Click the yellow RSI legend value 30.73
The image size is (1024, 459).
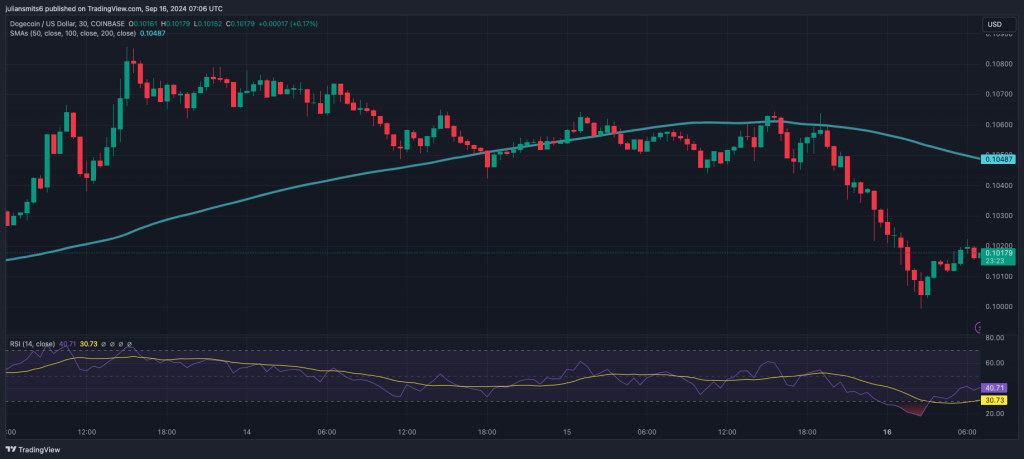tap(89, 343)
